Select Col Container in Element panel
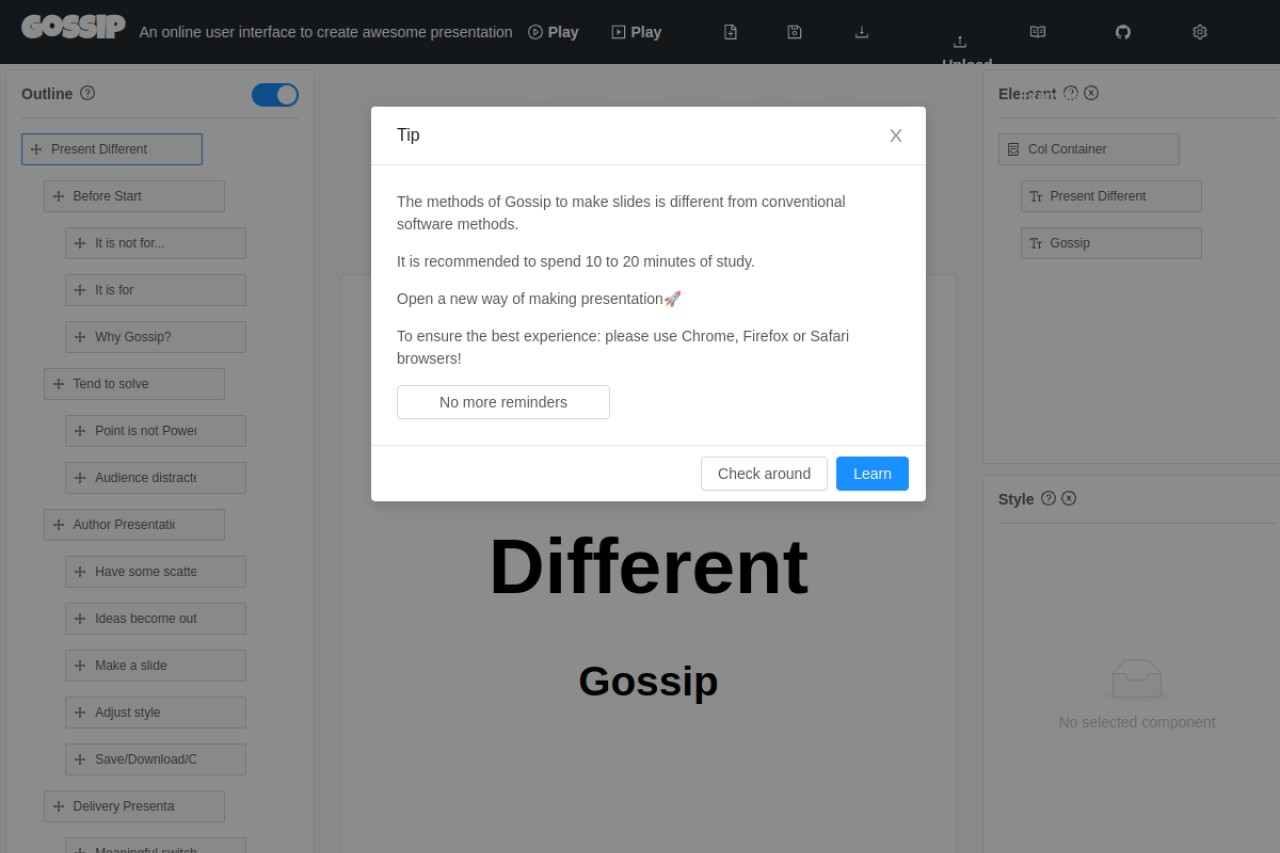The image size is (1280, 853). [1089, 149]
